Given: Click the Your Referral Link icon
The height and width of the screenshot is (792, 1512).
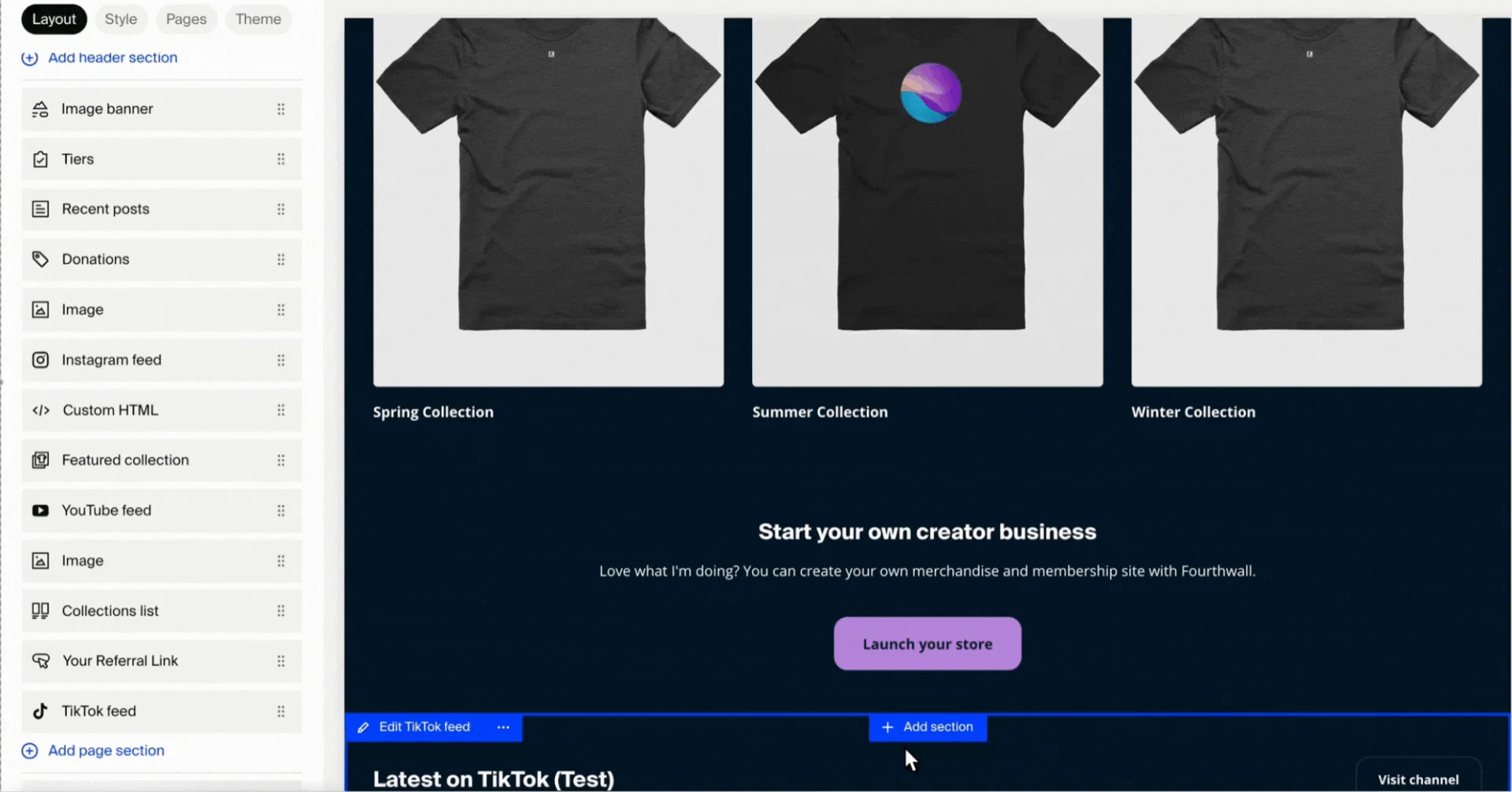Looking at the screenshot, I should 41,661.
